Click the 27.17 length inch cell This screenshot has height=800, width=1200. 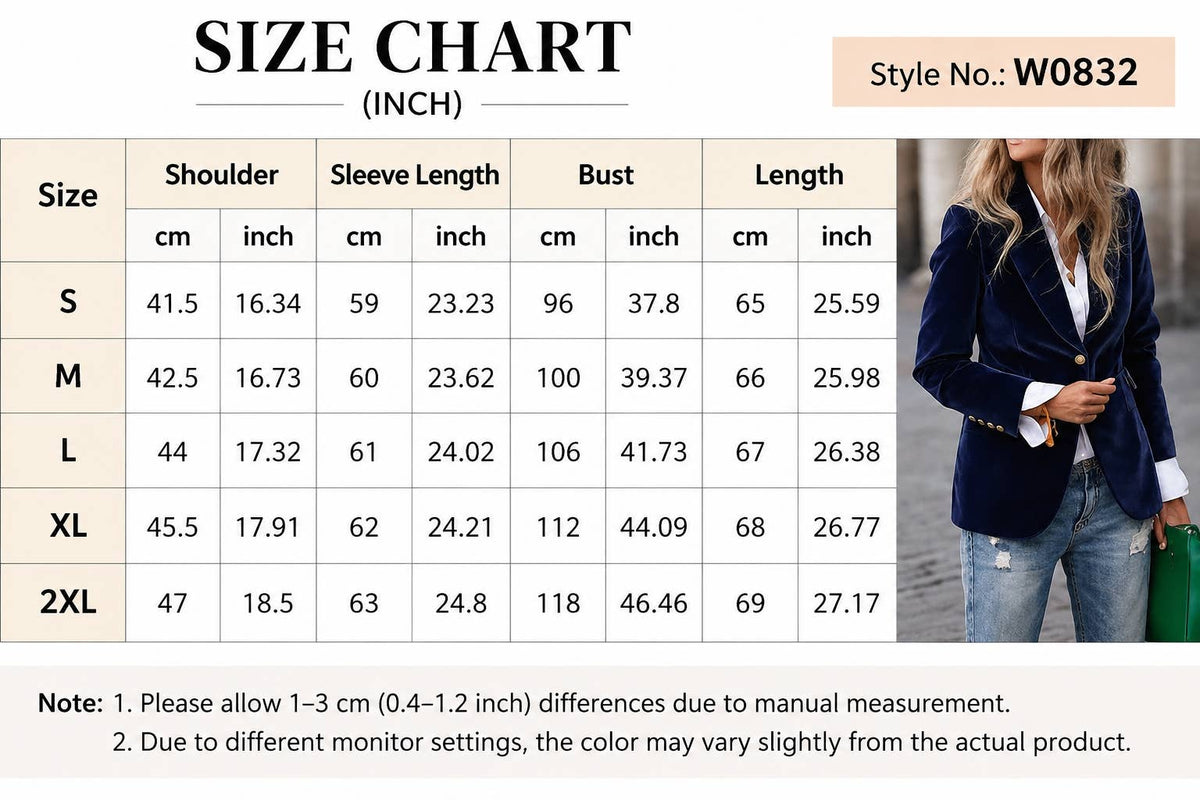click(x=847, y=603)
